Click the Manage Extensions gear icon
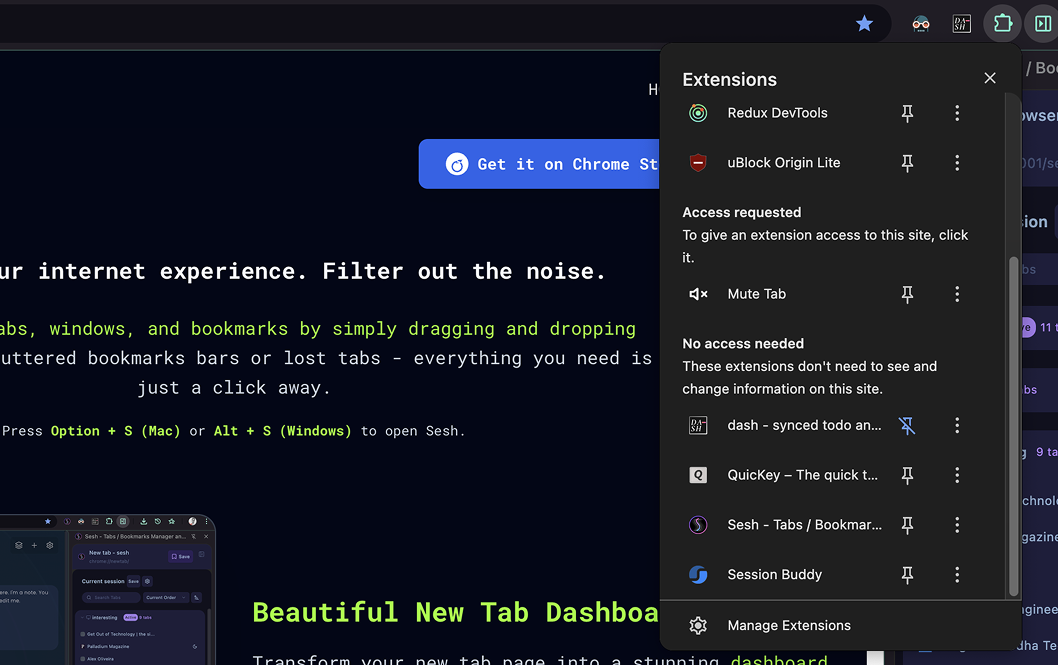Image resolution: width=1058 pixels, height=665 pixels. click(698, 626)
